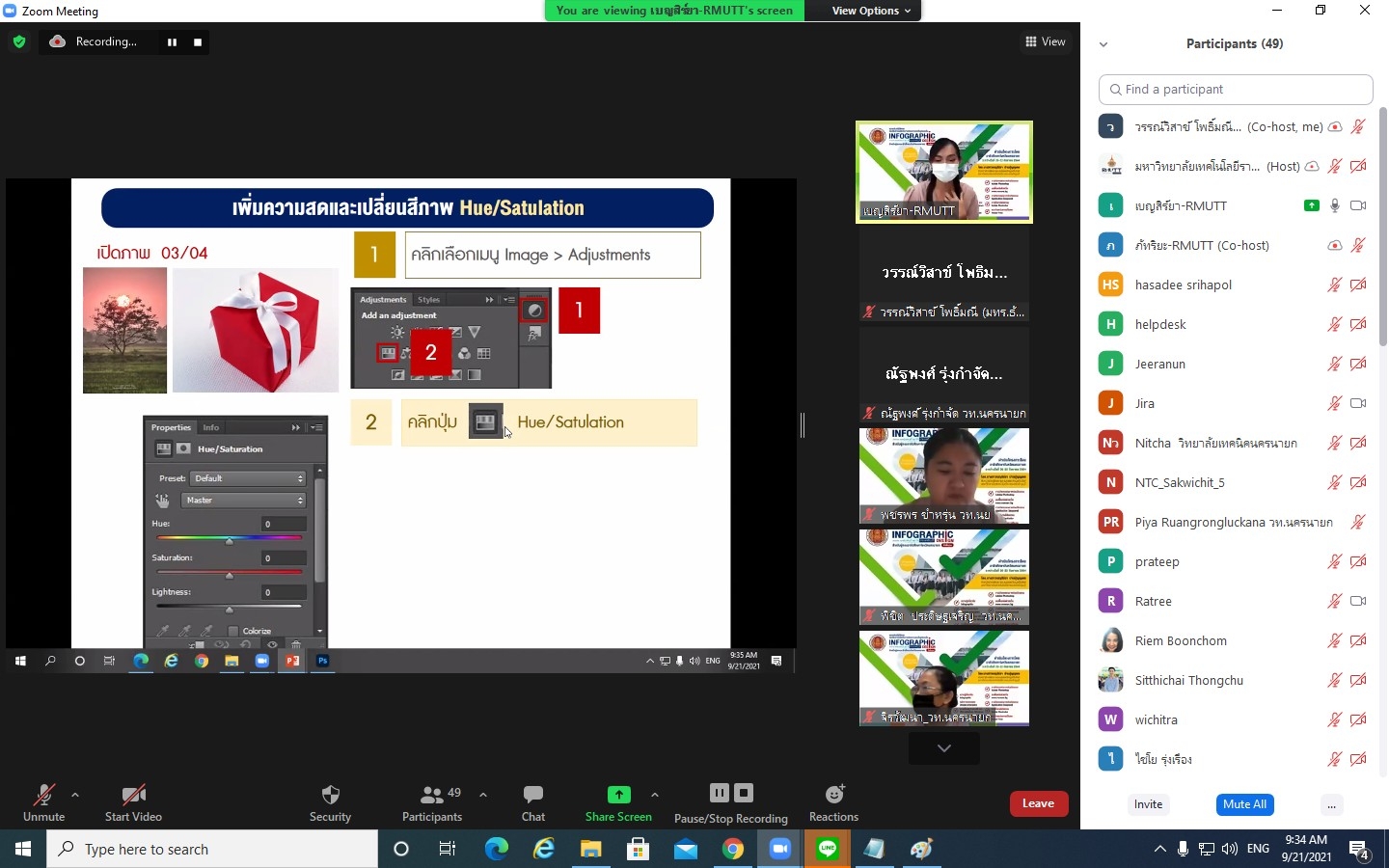Image resolution: width=1389 pixels, height=868 pixels.
Task: Toggle video icon for Ratree
Action: click(1358, 601)
